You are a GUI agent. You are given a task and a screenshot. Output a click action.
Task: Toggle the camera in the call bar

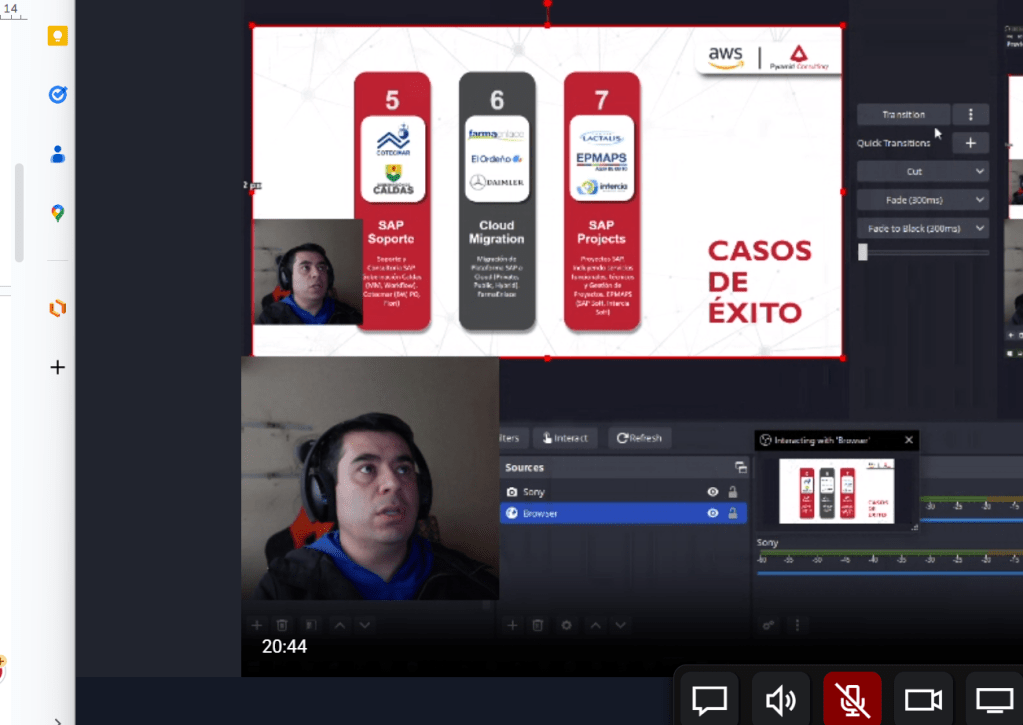click(923, 700)
